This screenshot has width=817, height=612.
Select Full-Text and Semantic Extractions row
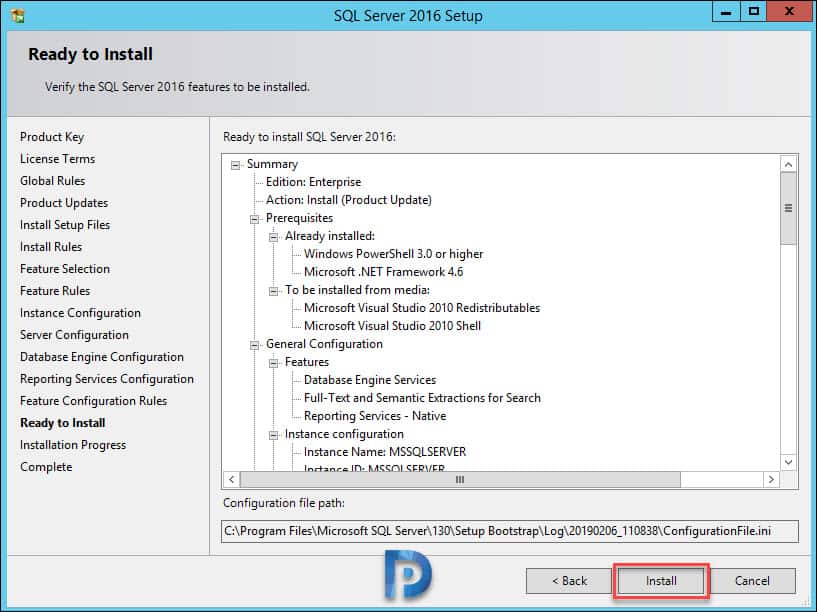(422, 398)
